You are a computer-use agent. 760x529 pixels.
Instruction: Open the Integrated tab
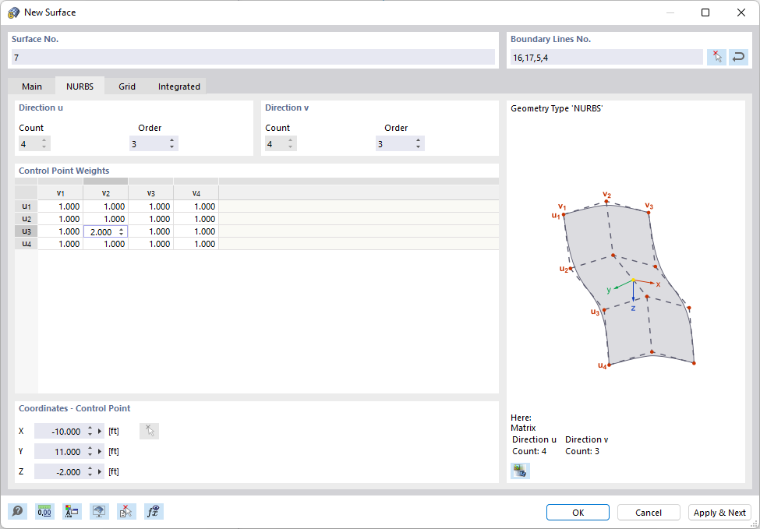coord(179,86)
